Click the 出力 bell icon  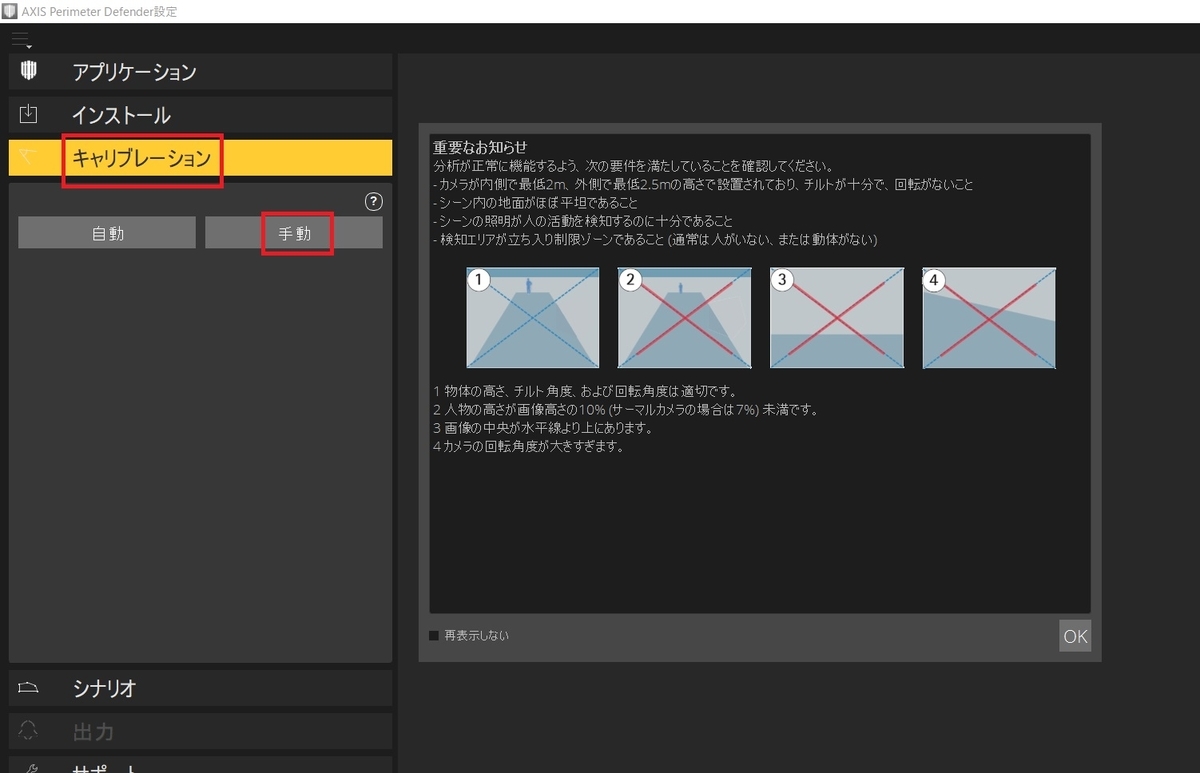click(x=29, y=732)
